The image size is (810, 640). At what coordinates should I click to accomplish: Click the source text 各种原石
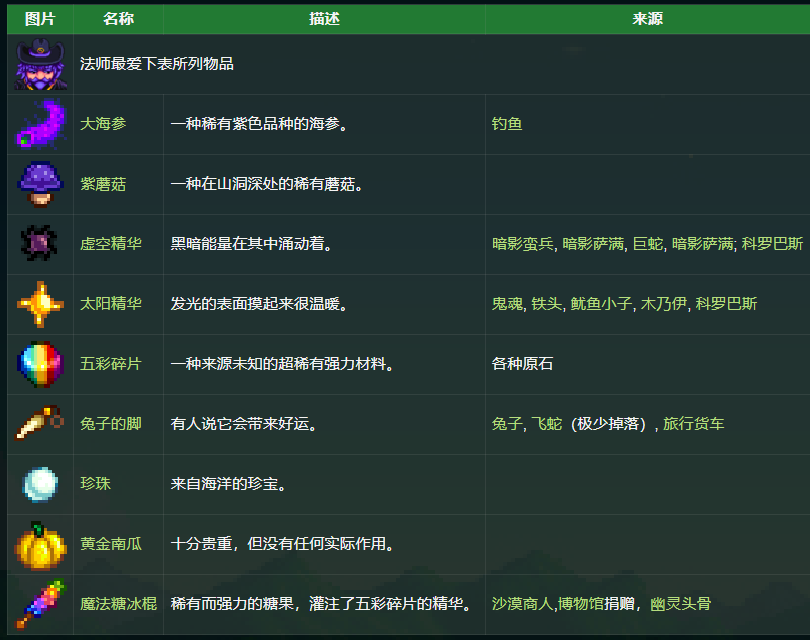pyautogui.click(x=523, y=364)
